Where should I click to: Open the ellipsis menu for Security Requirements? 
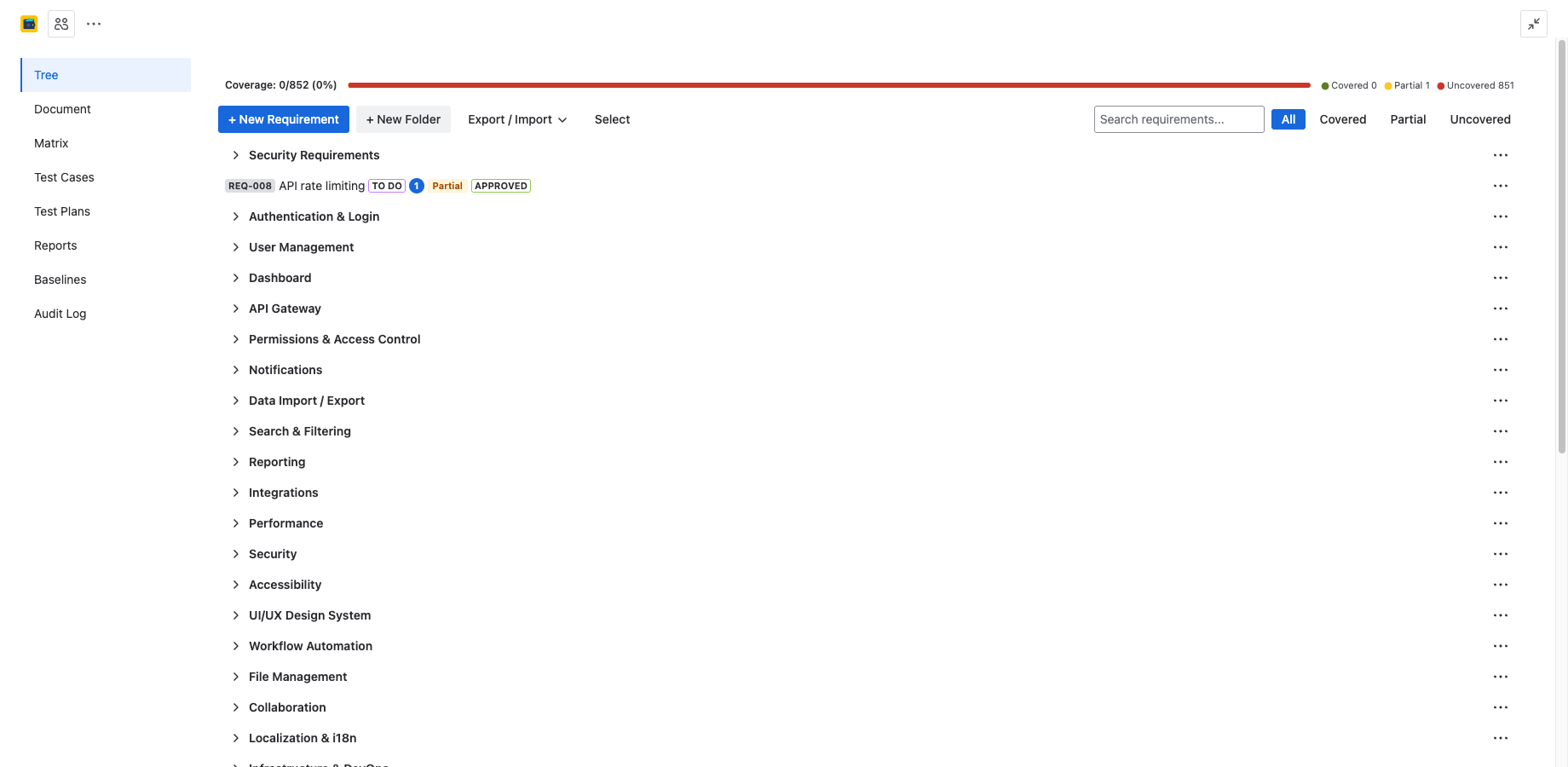click(1501, 155)
